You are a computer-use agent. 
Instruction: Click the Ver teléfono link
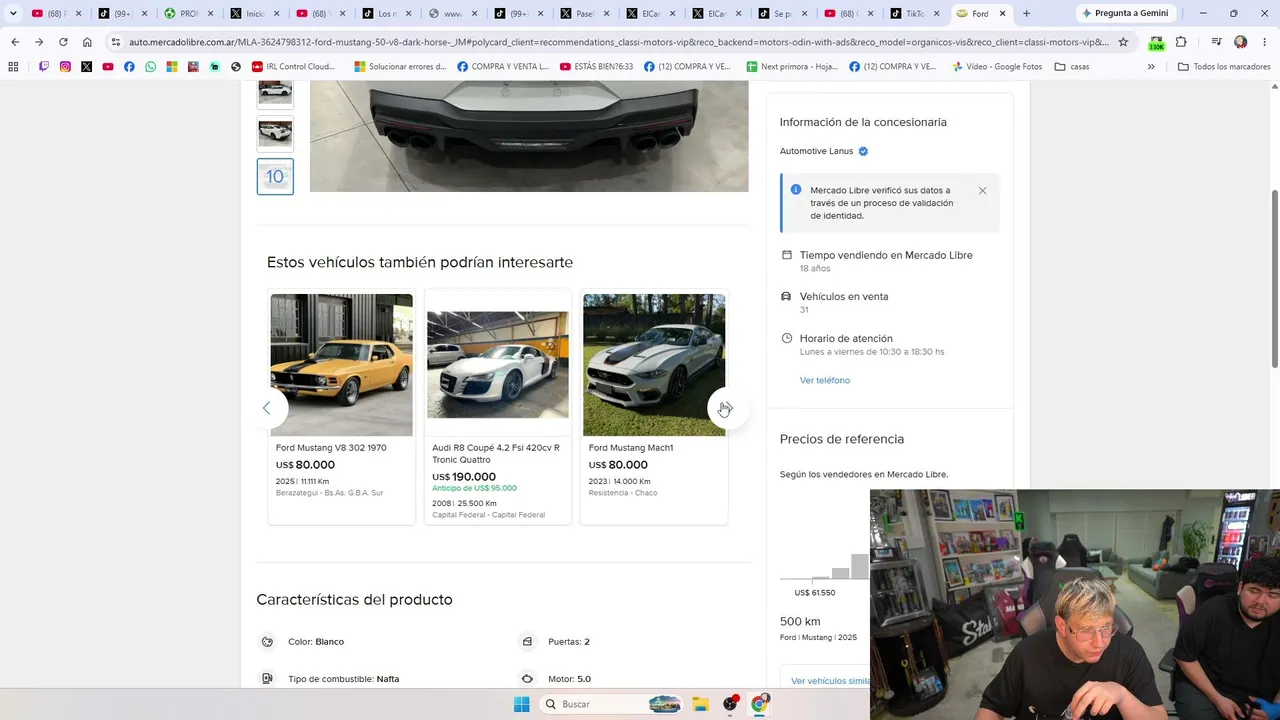825,380
